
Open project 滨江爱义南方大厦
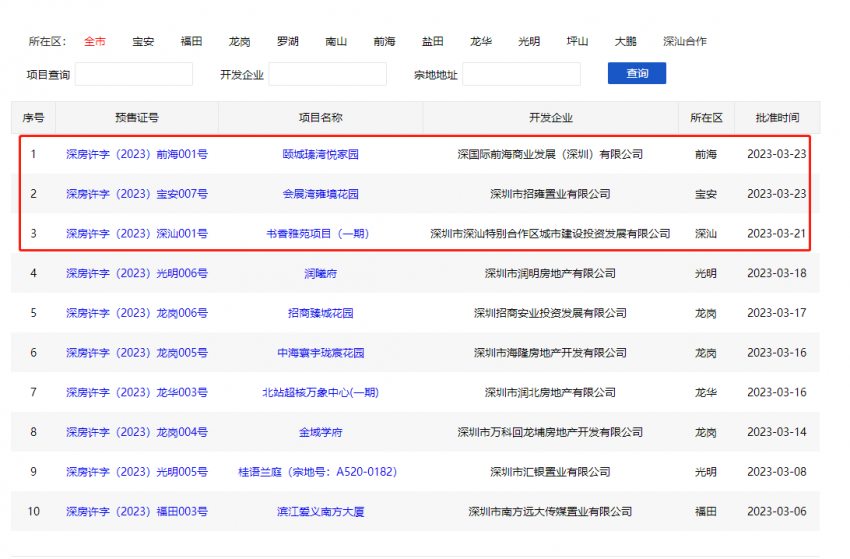point(320,511)
